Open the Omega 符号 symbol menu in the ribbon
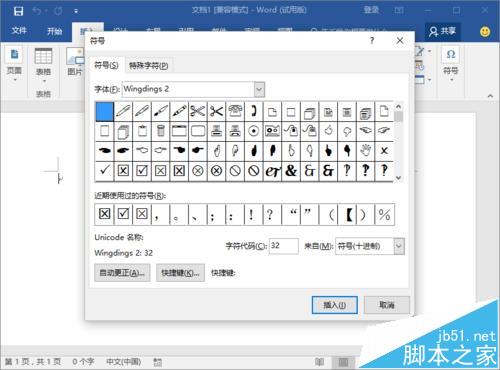This screenshot has height=370, width=500. tap(451, 63)
